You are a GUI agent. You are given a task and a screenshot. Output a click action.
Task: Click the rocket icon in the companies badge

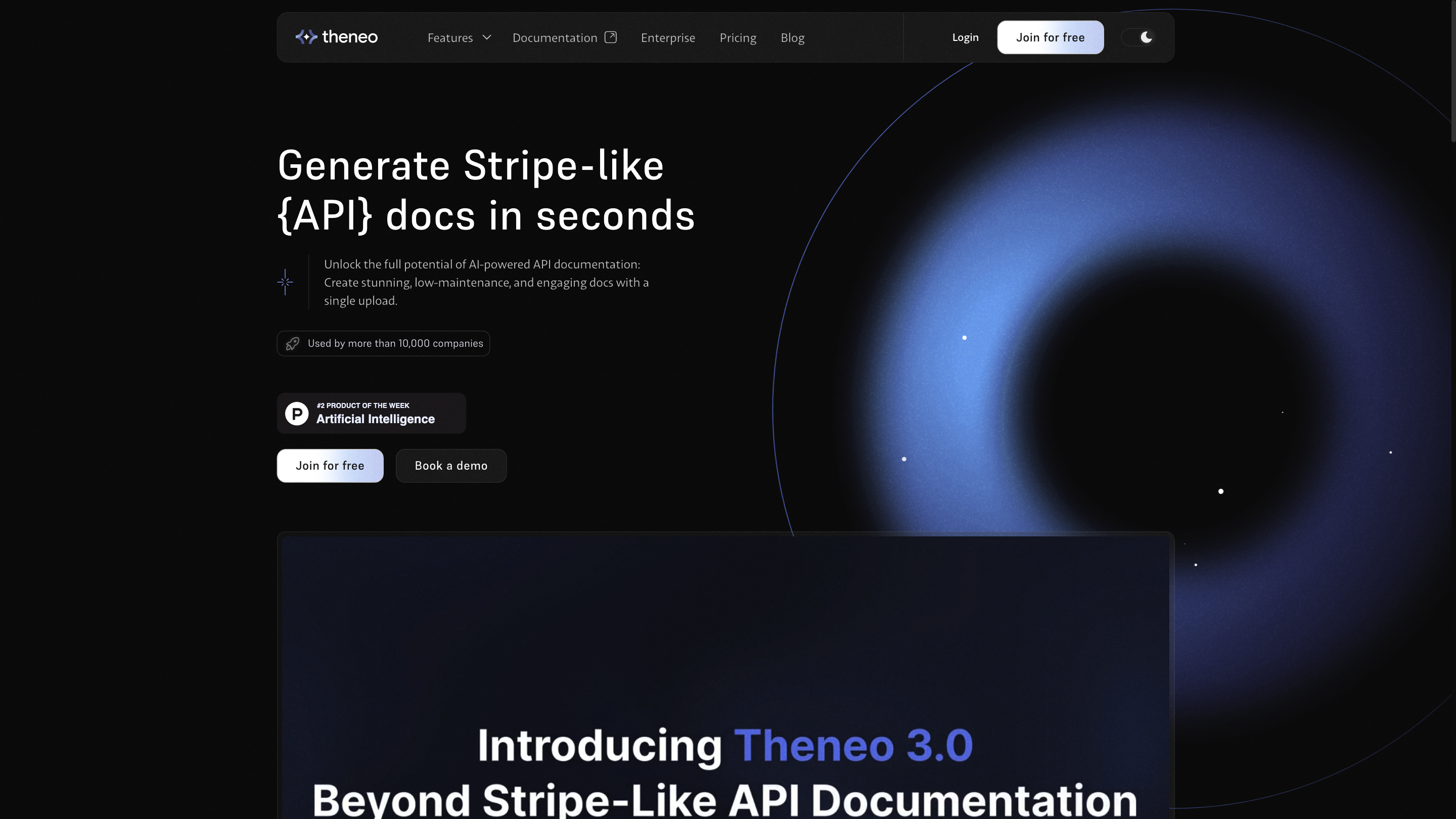tap(292, 344)
